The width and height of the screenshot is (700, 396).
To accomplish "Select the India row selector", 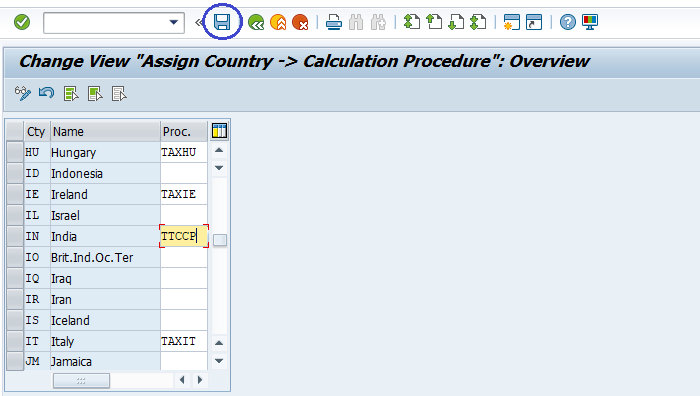I will click(x=15, y=236).
